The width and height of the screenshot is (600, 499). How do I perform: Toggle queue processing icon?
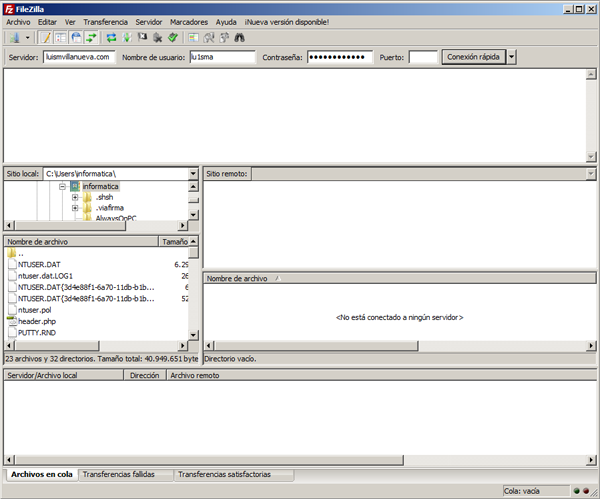(127, 38)
